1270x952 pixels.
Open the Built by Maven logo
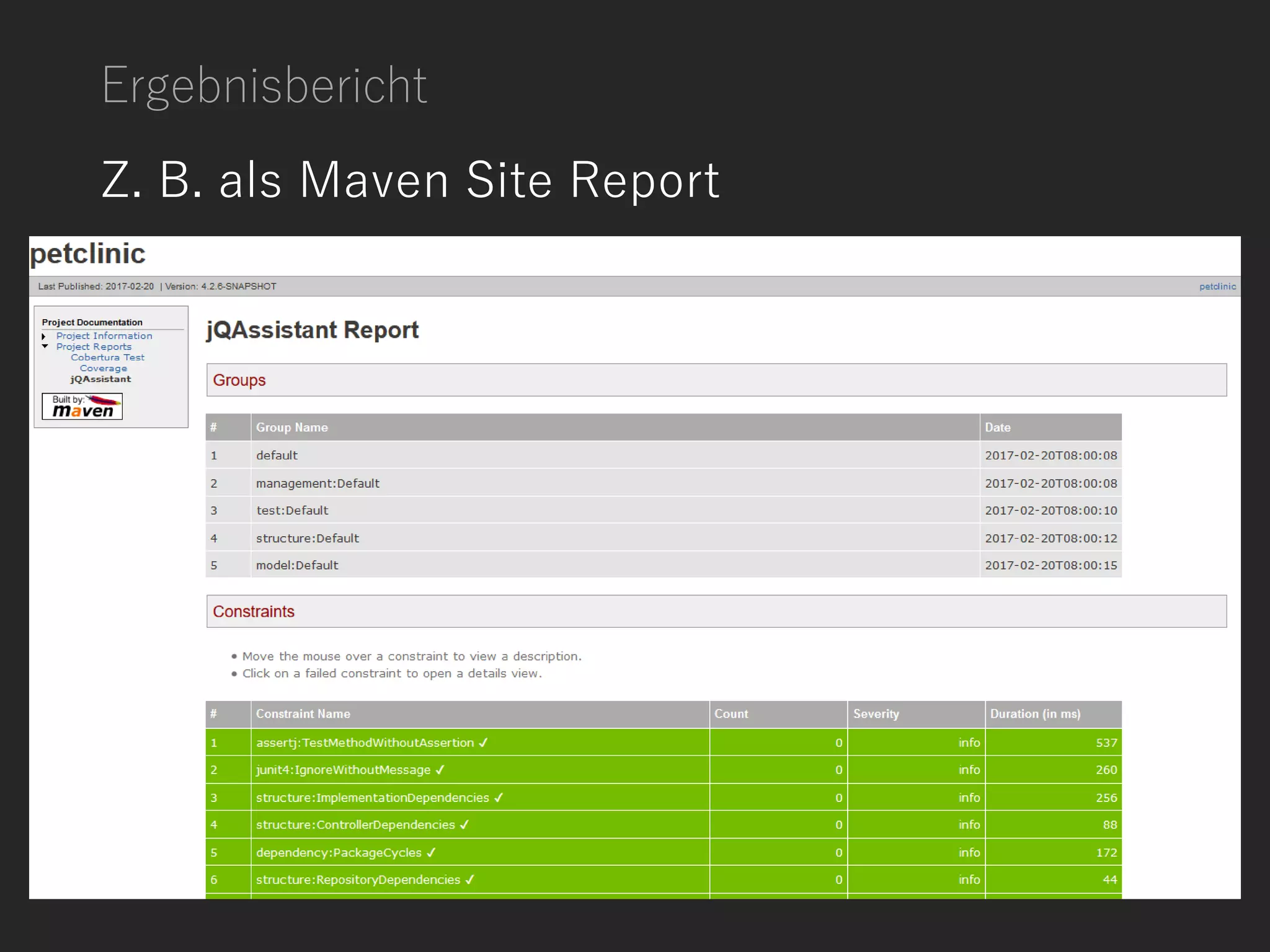pyautogui.click(x=82, y=407)
